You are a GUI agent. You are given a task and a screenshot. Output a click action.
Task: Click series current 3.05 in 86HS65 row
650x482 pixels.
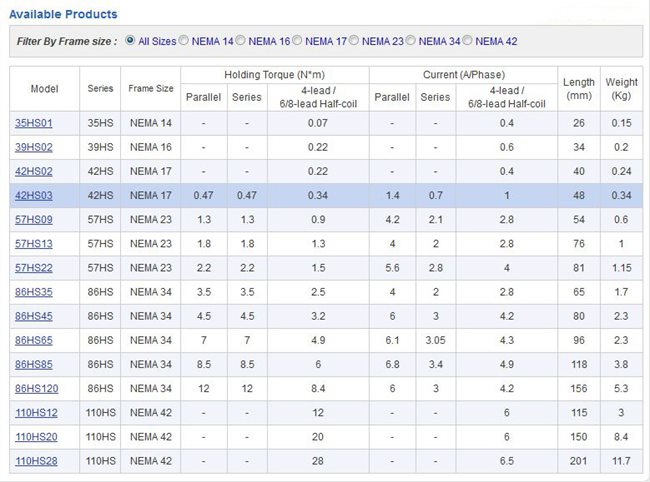[x=435, y=340]
